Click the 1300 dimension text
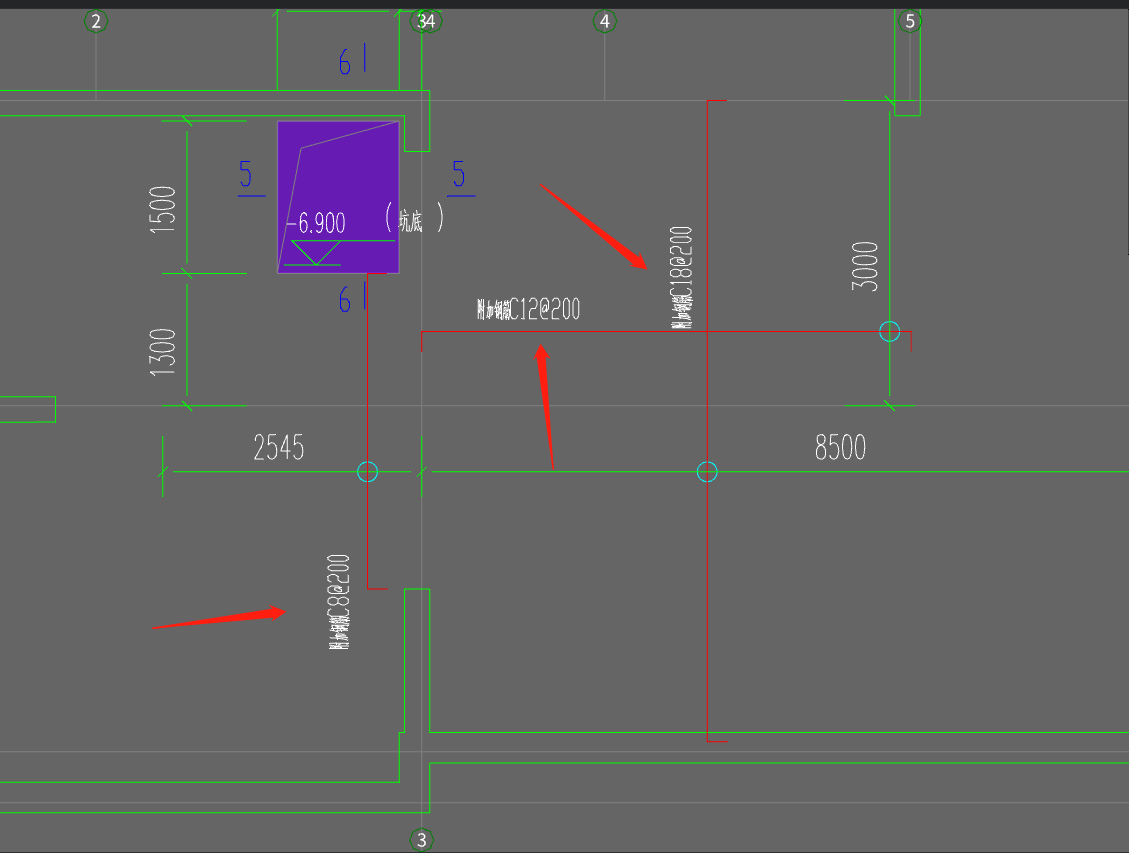This screenshot has width=1129, height=853. point(163,352)
